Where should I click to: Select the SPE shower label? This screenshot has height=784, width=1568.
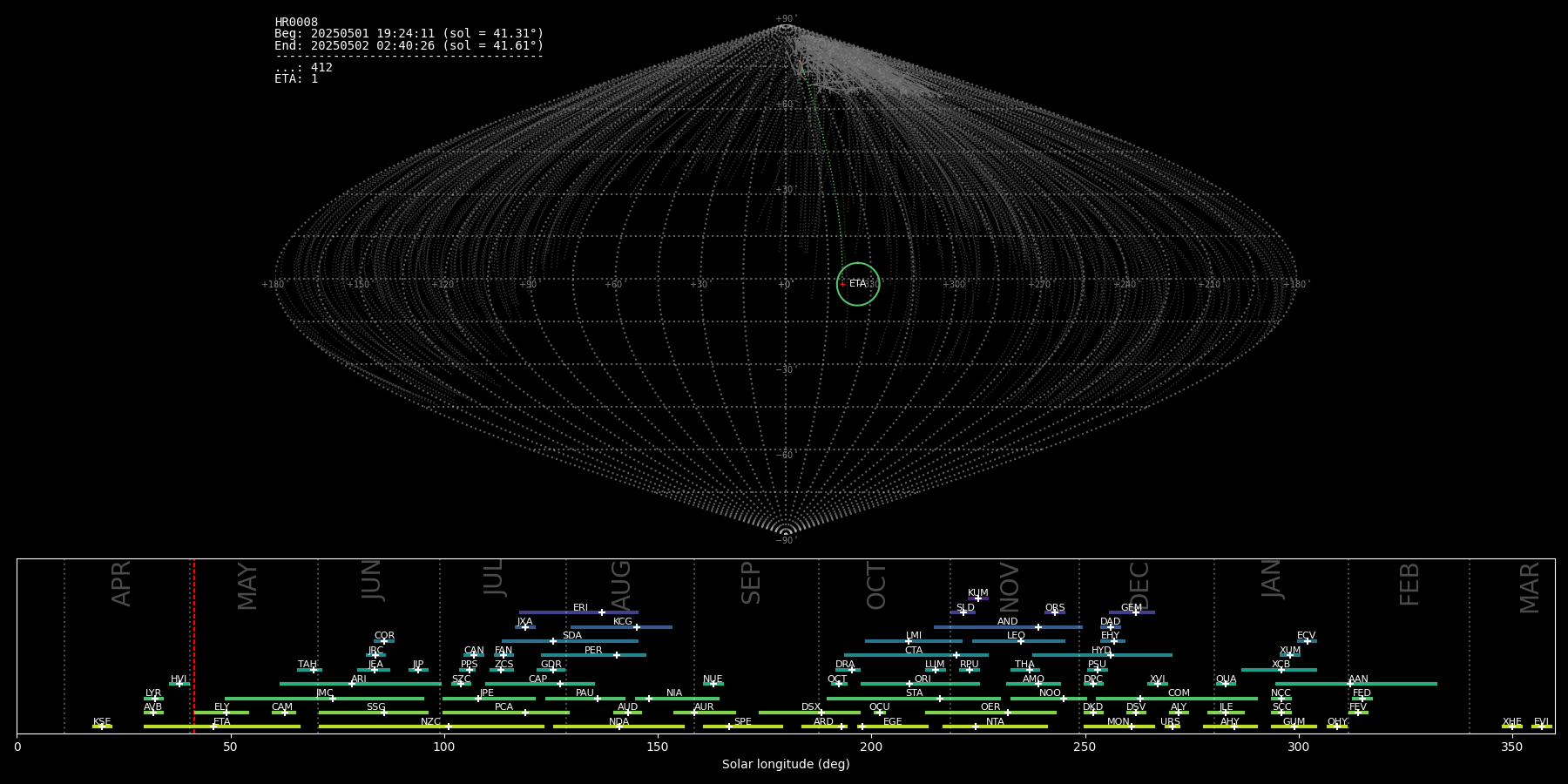[743, 721]
